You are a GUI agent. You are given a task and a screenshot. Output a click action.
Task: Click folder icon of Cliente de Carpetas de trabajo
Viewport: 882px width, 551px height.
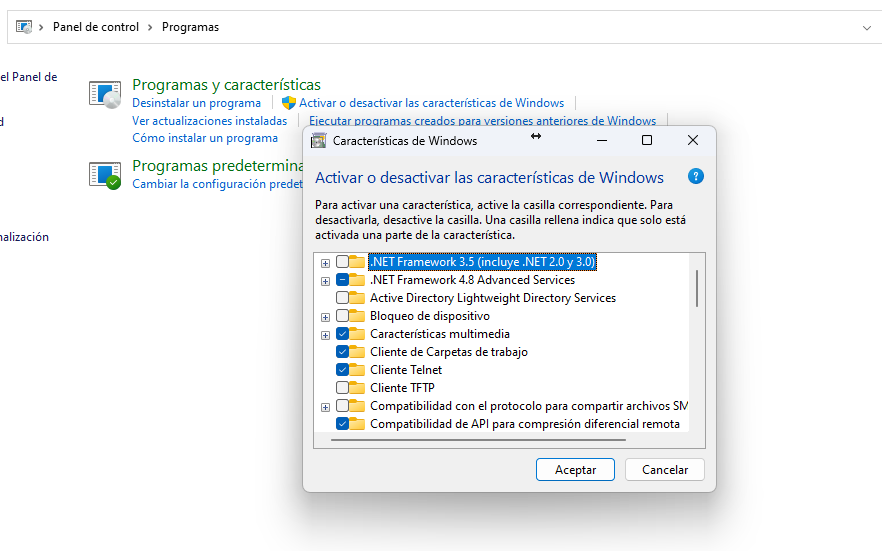click(357, 351)
